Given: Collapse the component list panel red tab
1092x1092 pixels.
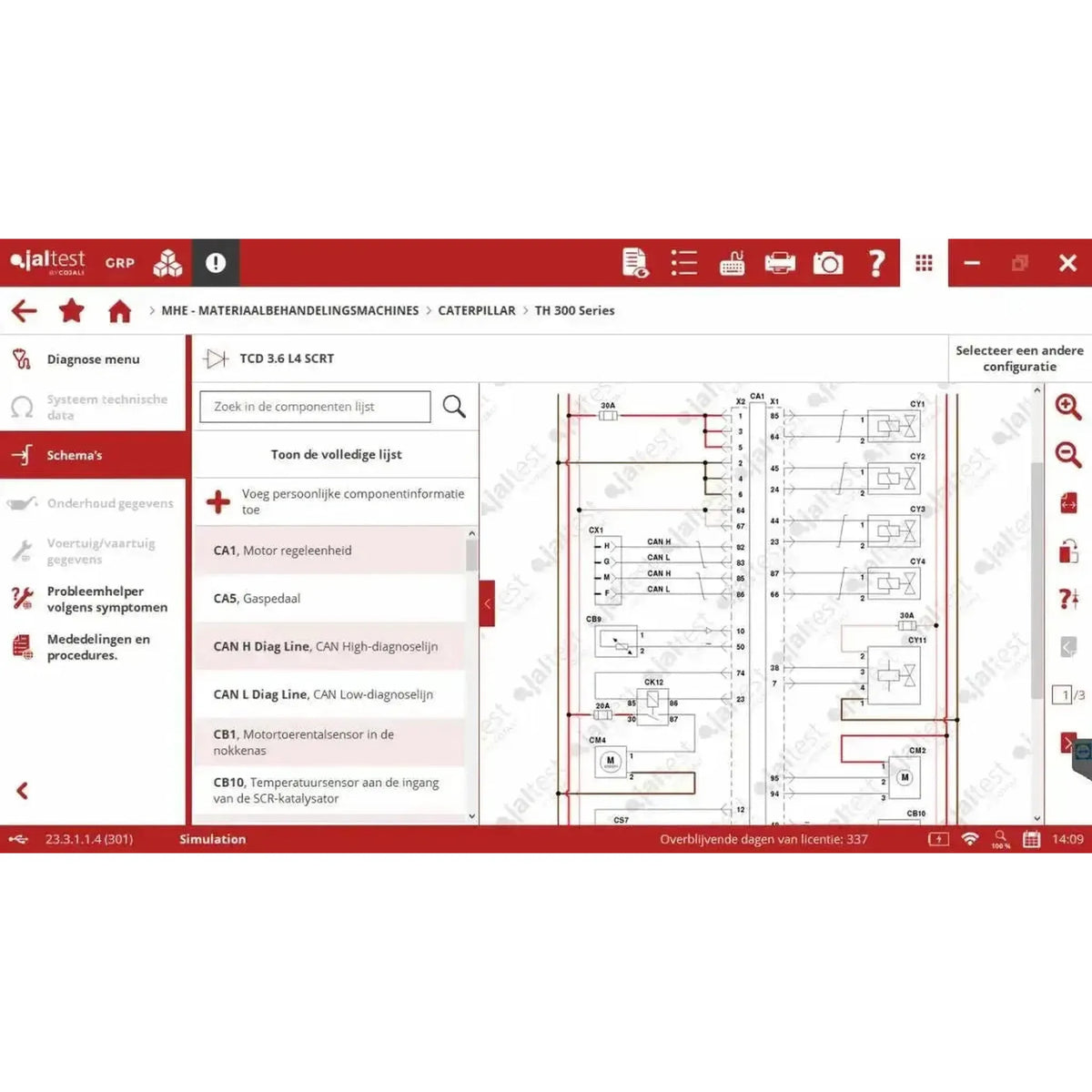Looking at the screenshot, I should point(487,603).
